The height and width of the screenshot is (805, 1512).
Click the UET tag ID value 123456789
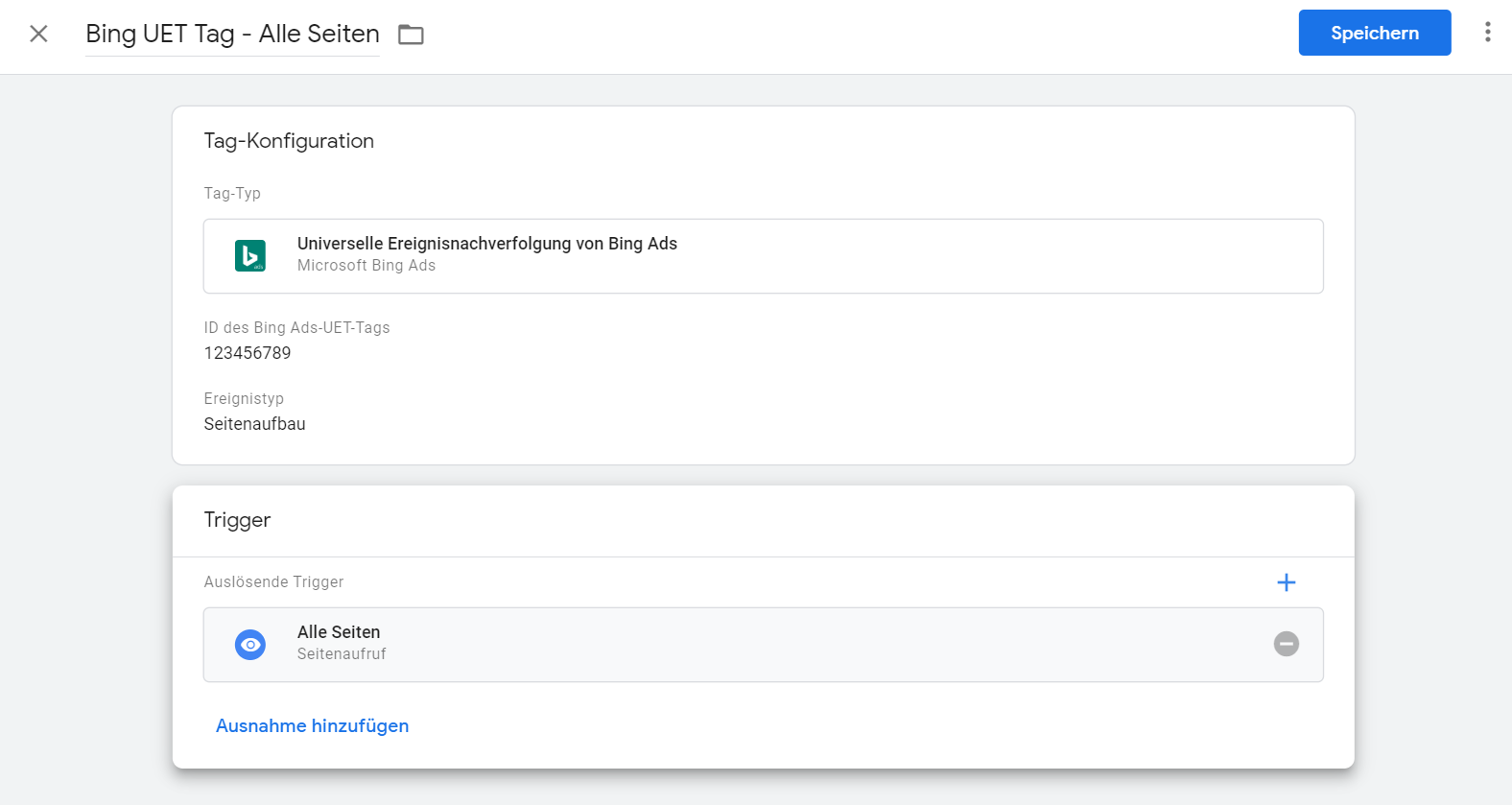pos(248,353)
